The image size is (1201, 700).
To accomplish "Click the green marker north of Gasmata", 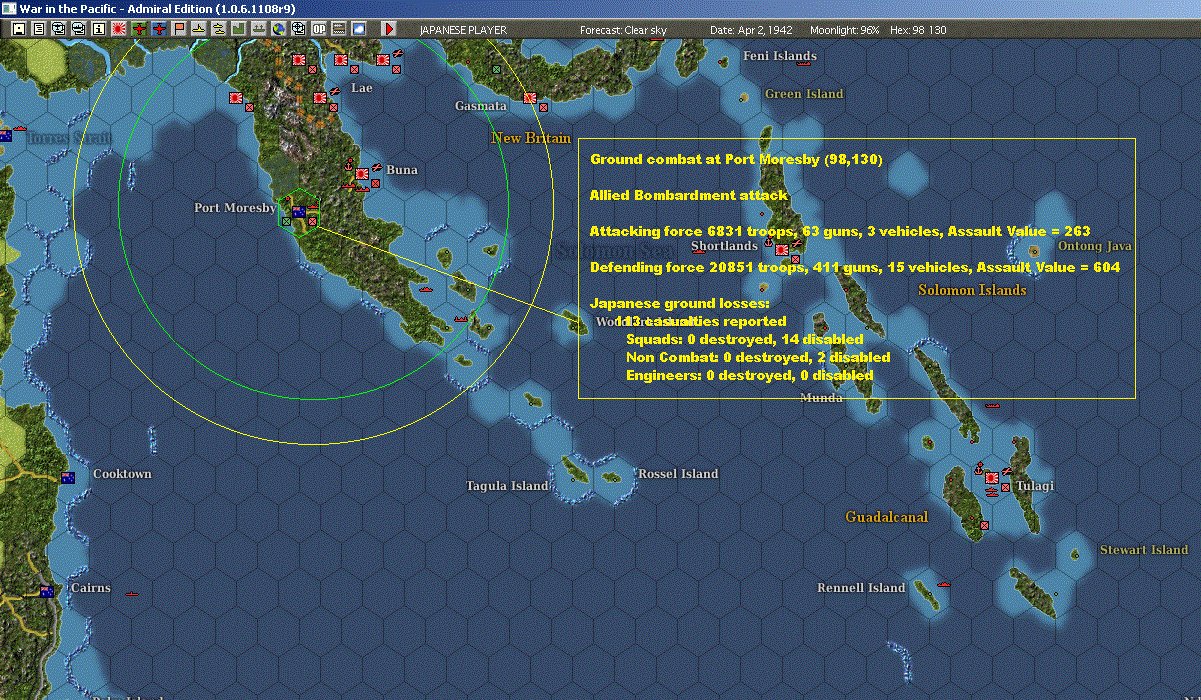I will [496, 69].
